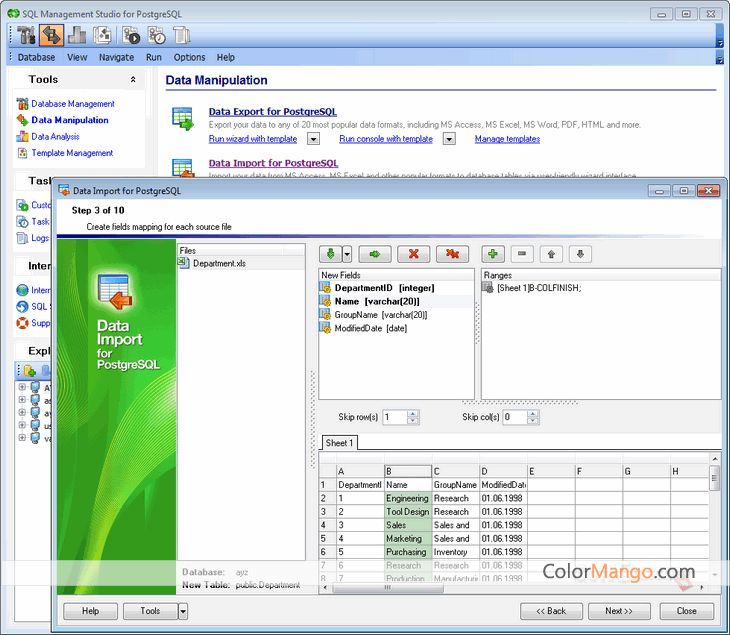This screenshot has height=635, width=730.
Task: Open the Tools button dropdown arrow
Action: 183,611
